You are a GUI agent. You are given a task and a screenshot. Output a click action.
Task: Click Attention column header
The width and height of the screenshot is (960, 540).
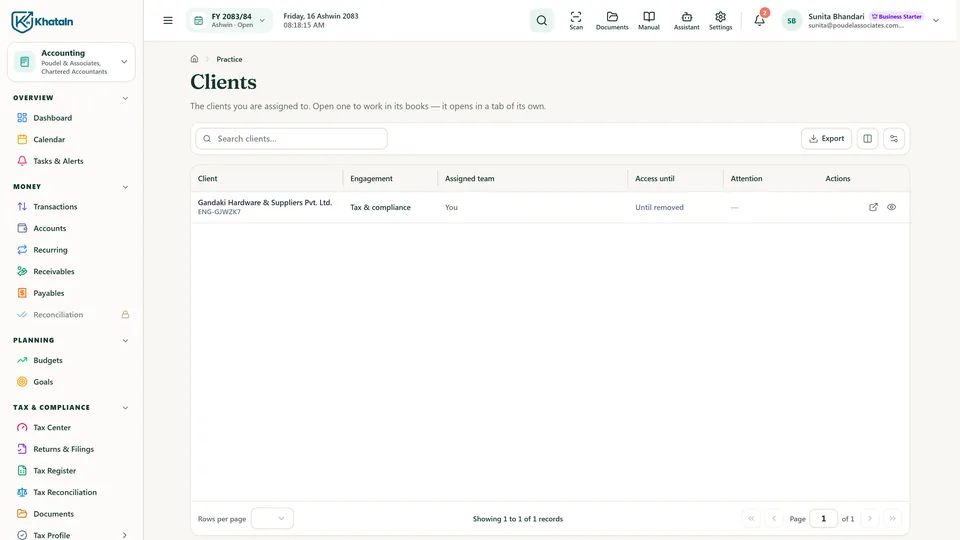pos(746,179)
